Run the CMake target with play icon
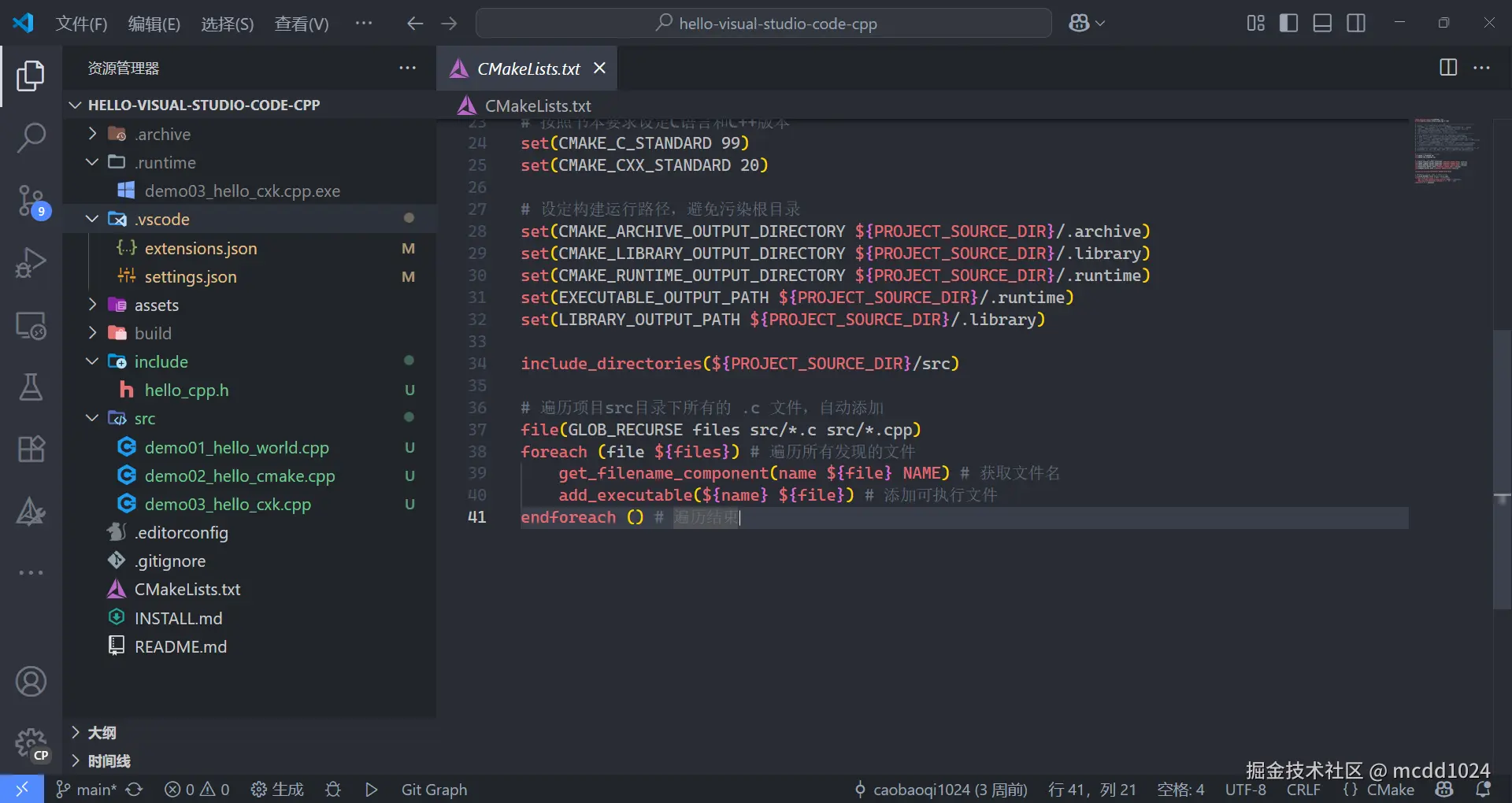Viewport: 1512px width, 803px height. tap(372, 790)
